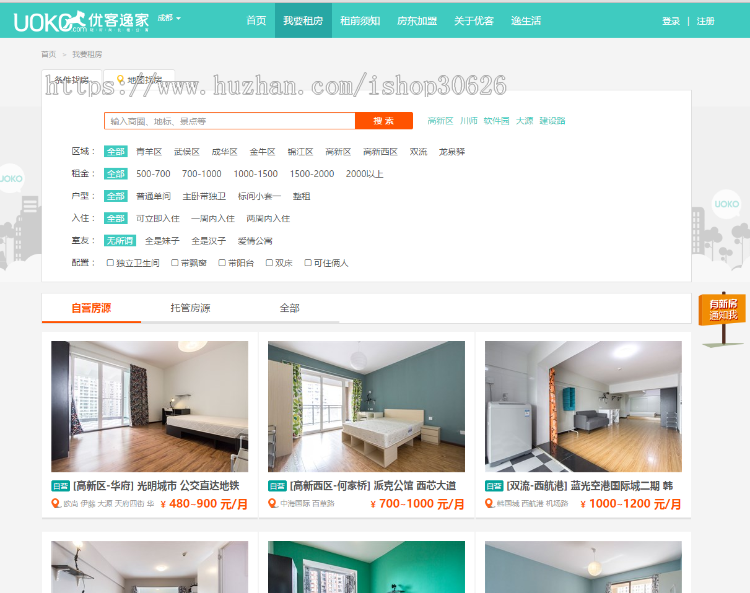Click the orange 搜索 button
Screen dimensions: 750x593
[x=384, y=121]
